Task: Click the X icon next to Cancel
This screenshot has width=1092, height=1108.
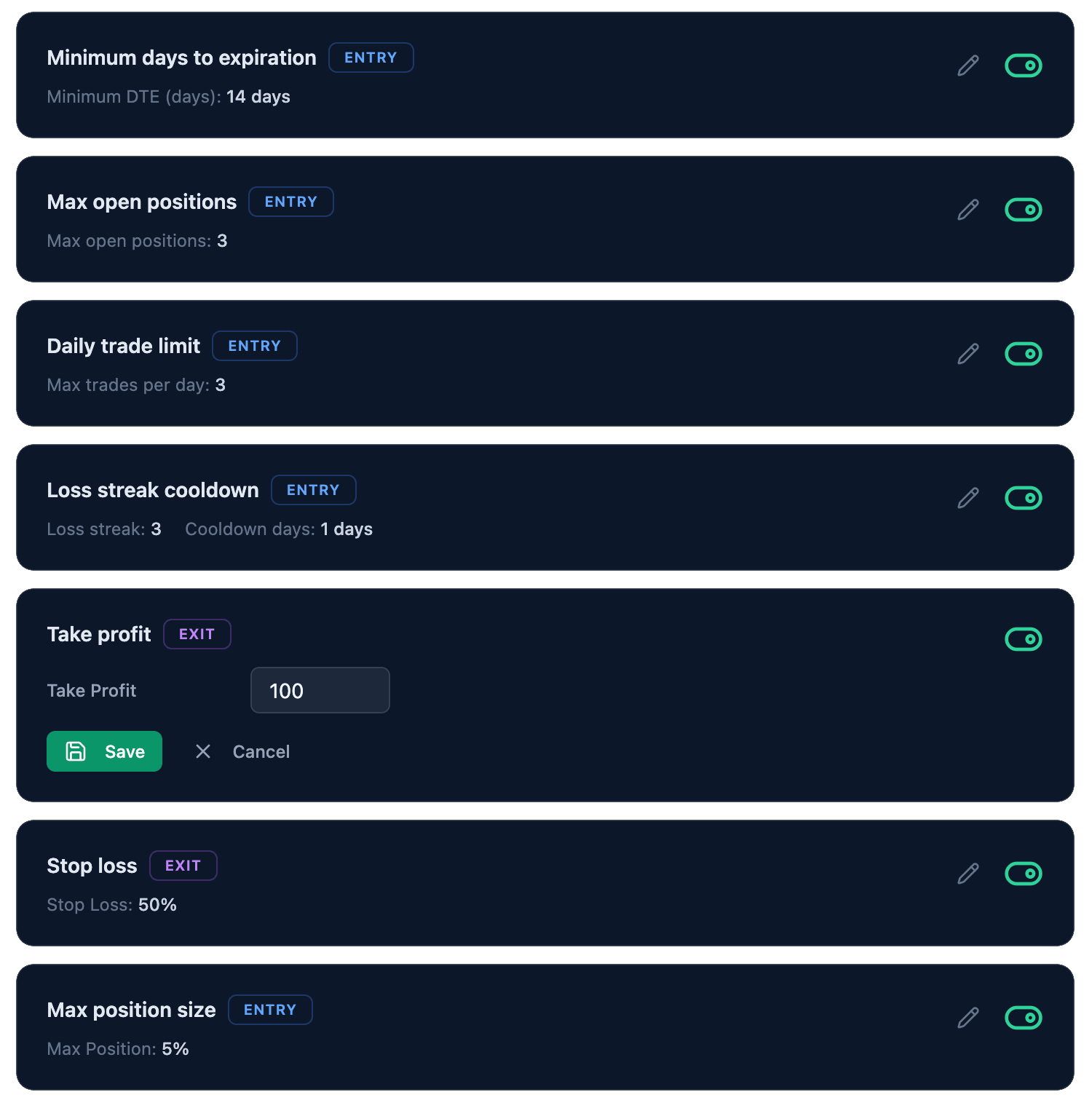Action: point(202,751)
